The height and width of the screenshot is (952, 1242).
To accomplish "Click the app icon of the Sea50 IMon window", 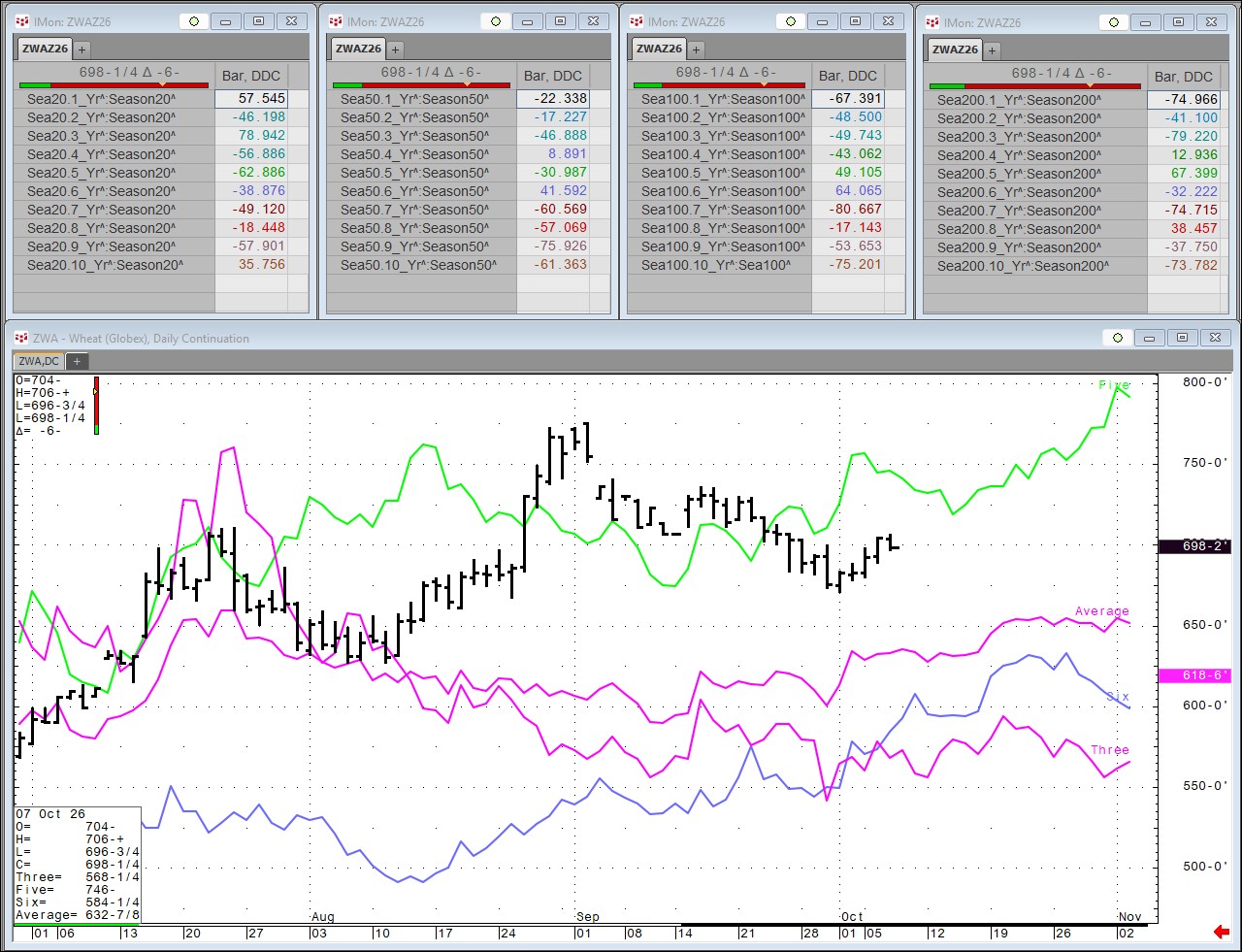I will click(x=336, y=21).
